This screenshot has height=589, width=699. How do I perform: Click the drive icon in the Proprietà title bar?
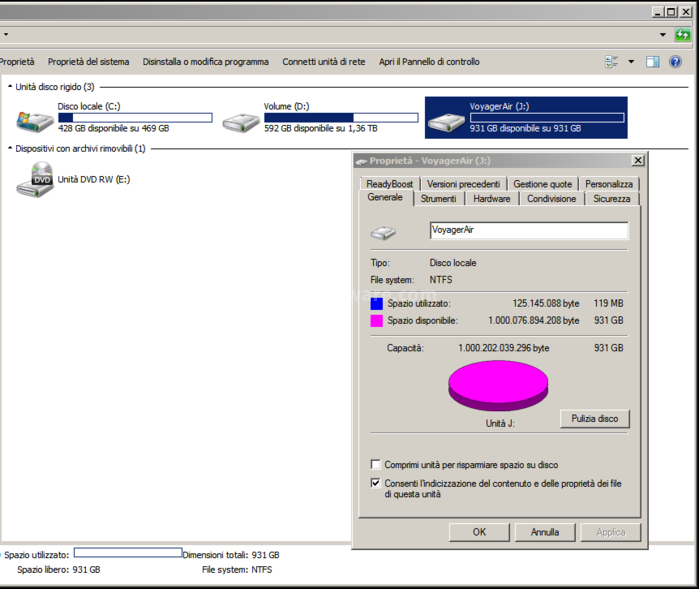click(362, 161)
